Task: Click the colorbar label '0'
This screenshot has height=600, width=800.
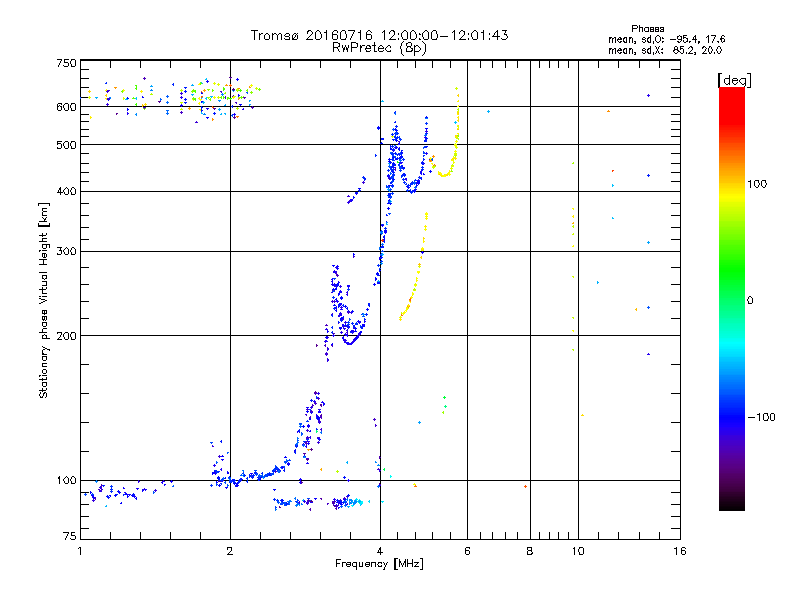Action: (x=750, y=300)
